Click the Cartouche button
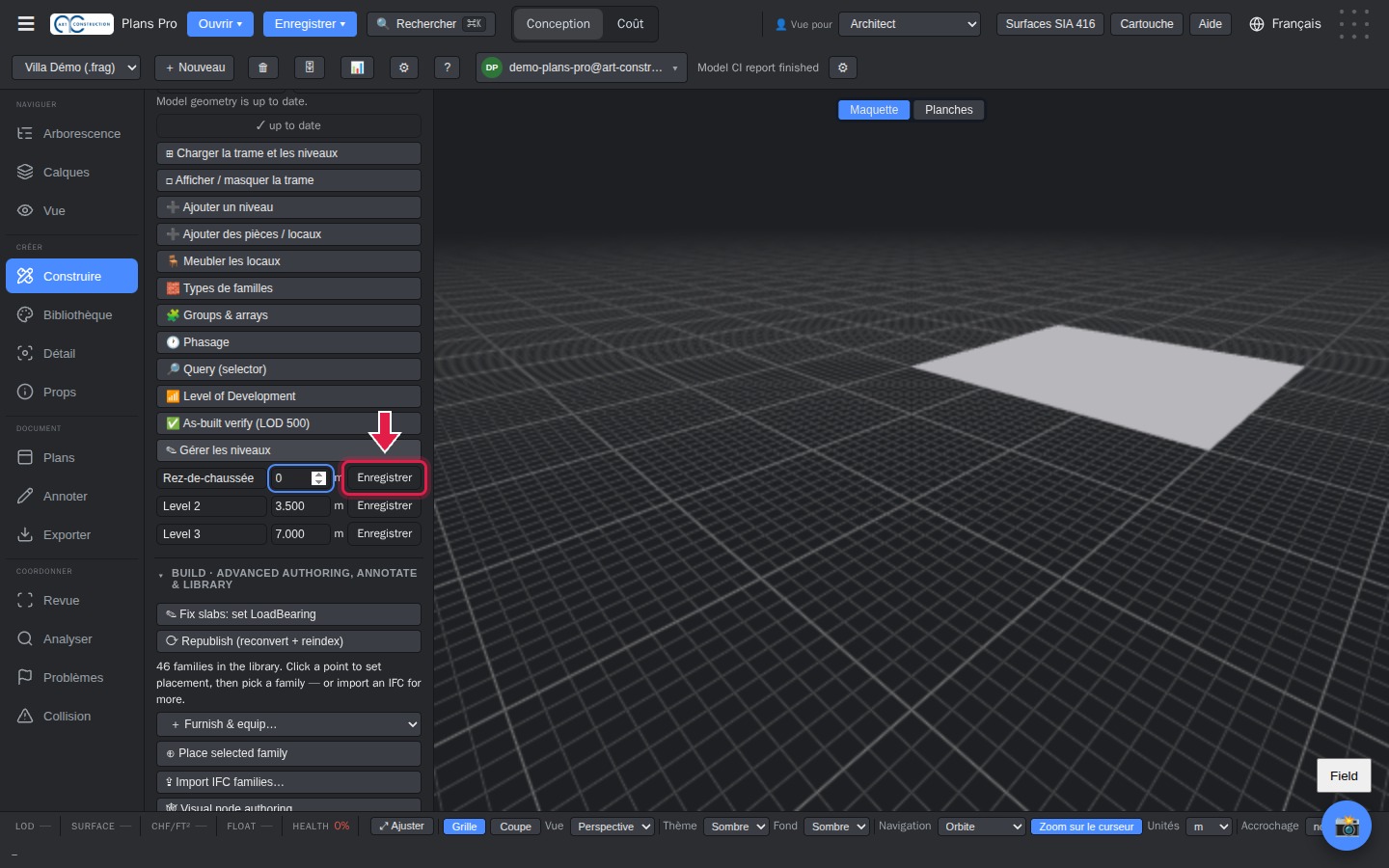The width and height of the screenshot is (1389, 868). click(x=1147, y=24)
